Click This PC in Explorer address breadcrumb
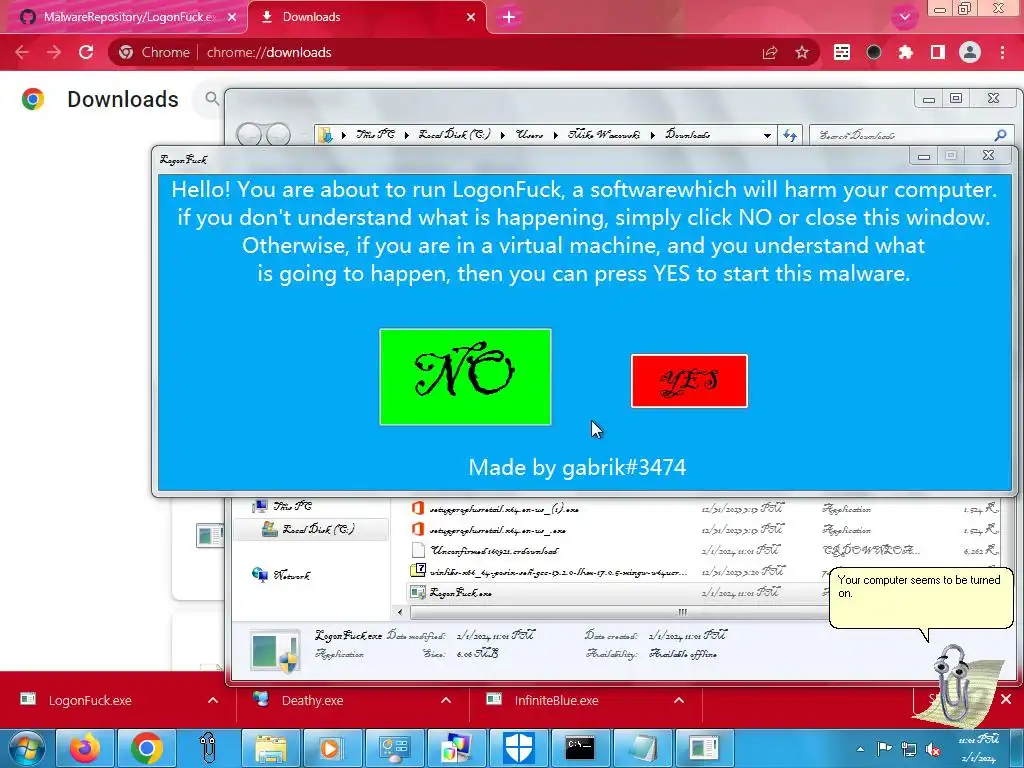The height and width of the screenshot is (768, 1024). [376, 135]
